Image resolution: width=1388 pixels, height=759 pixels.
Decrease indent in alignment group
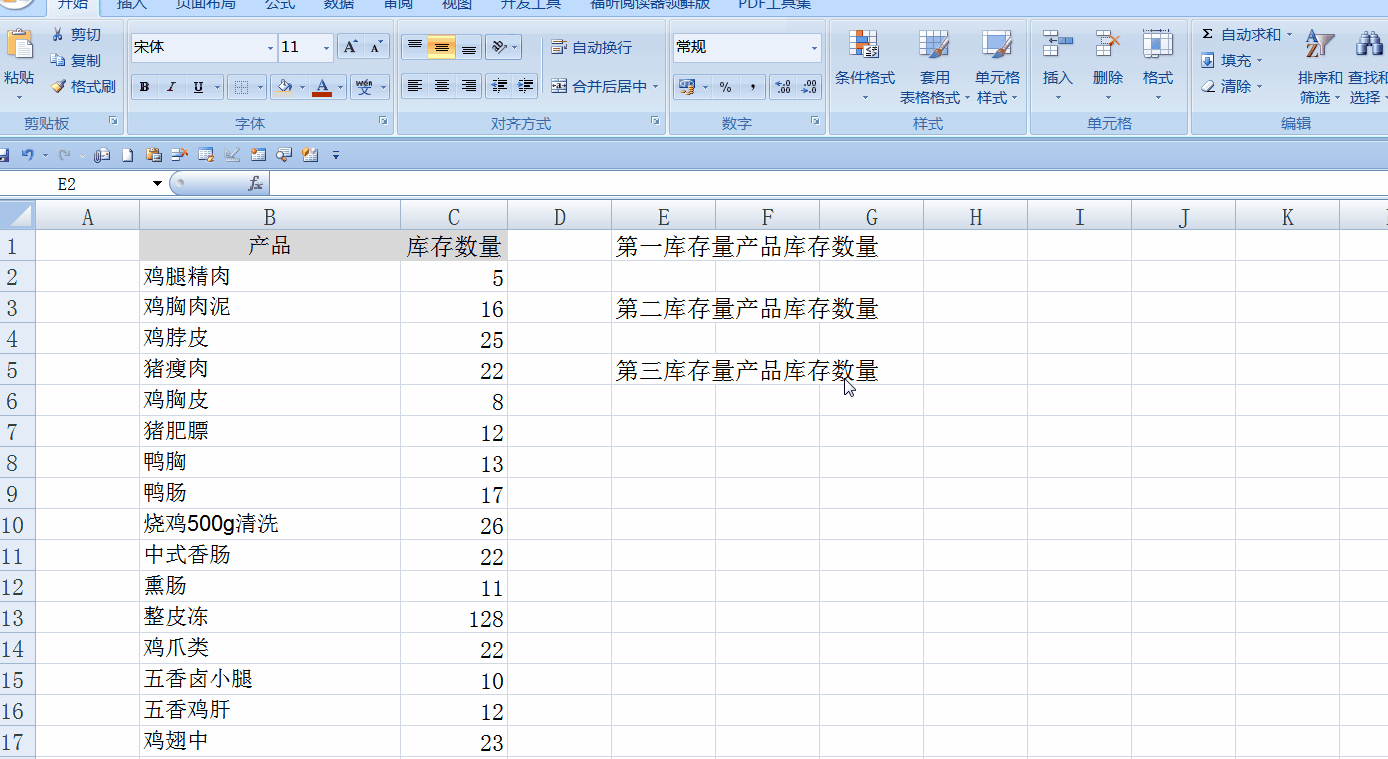(498, 87)
